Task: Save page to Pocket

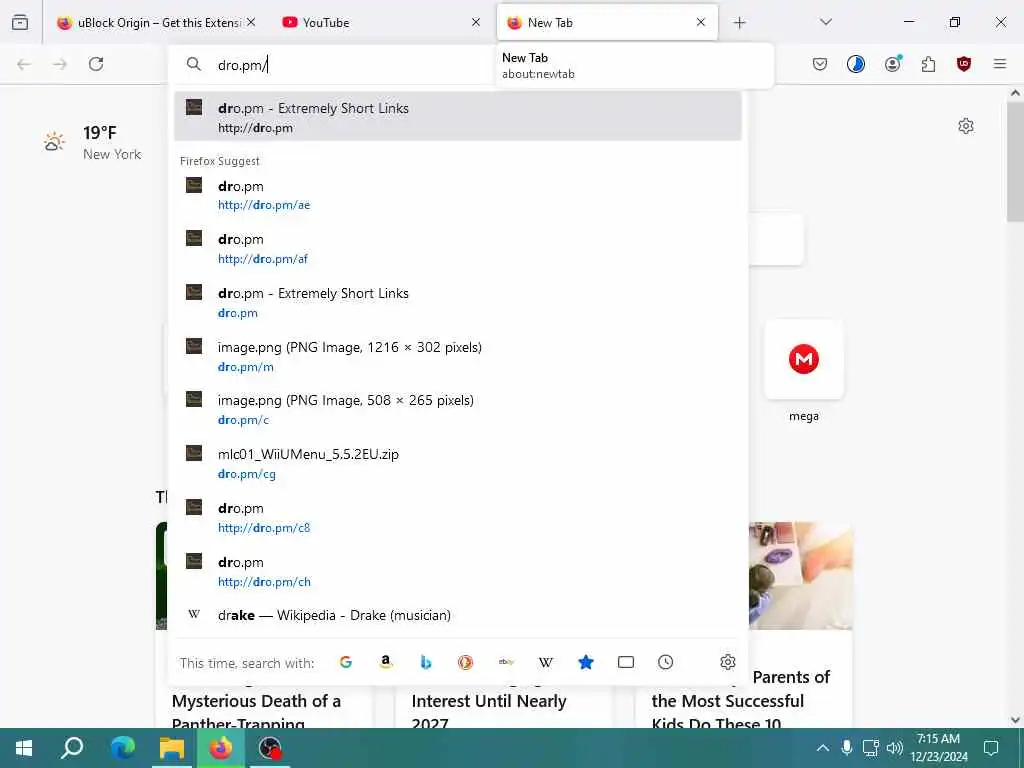Action: [x=820, y=64]
